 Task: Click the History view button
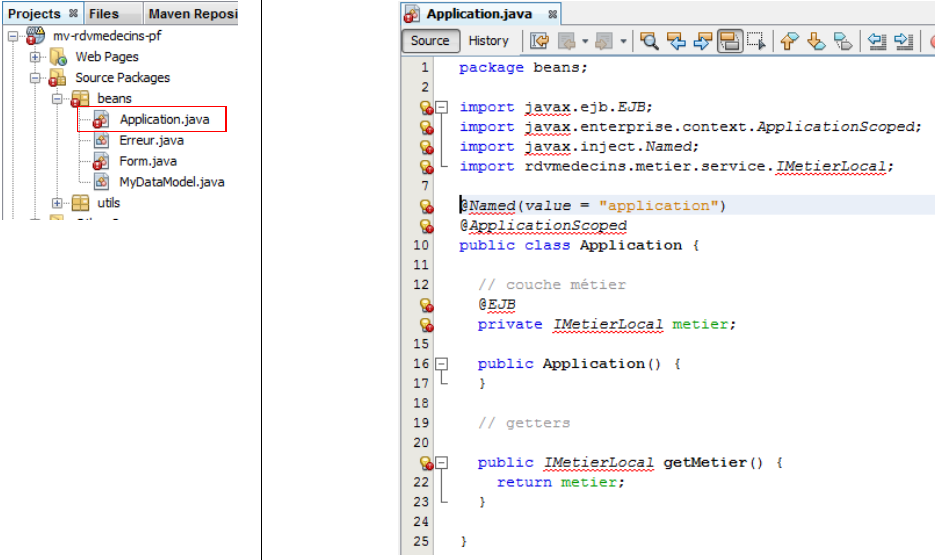[x=488, y=41]
